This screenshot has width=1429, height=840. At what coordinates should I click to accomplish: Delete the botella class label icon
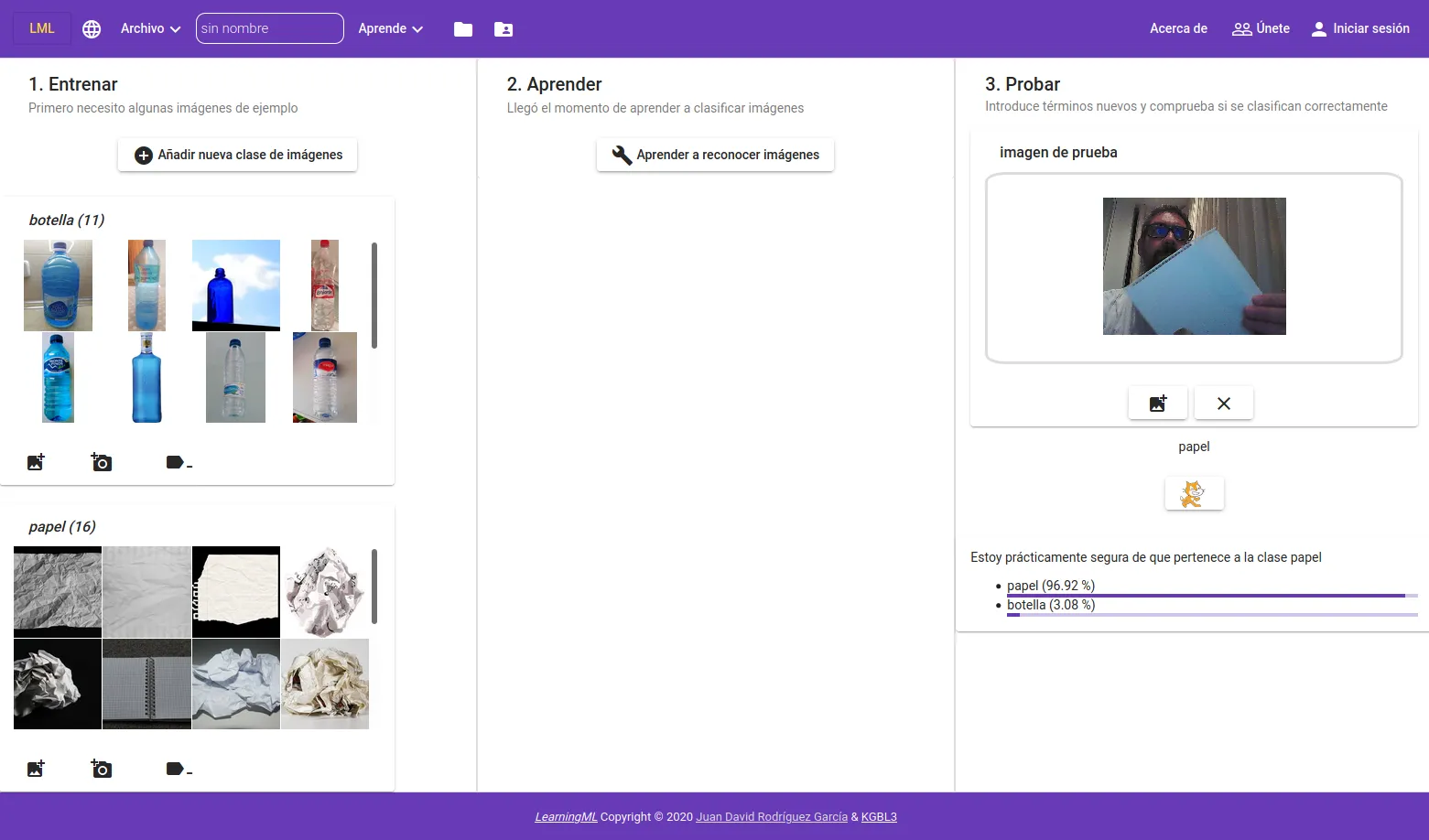pyautogui.click(x=179, y=463)
